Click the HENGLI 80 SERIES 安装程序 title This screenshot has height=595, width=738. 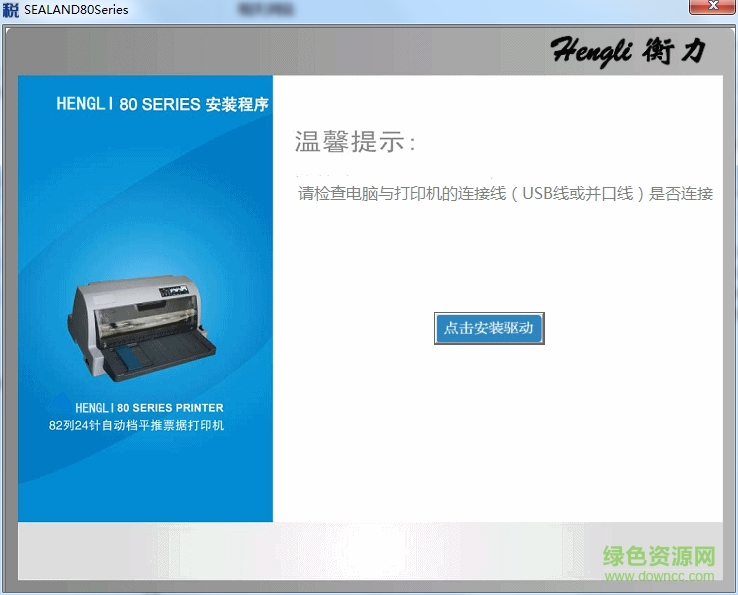point(162,104)
